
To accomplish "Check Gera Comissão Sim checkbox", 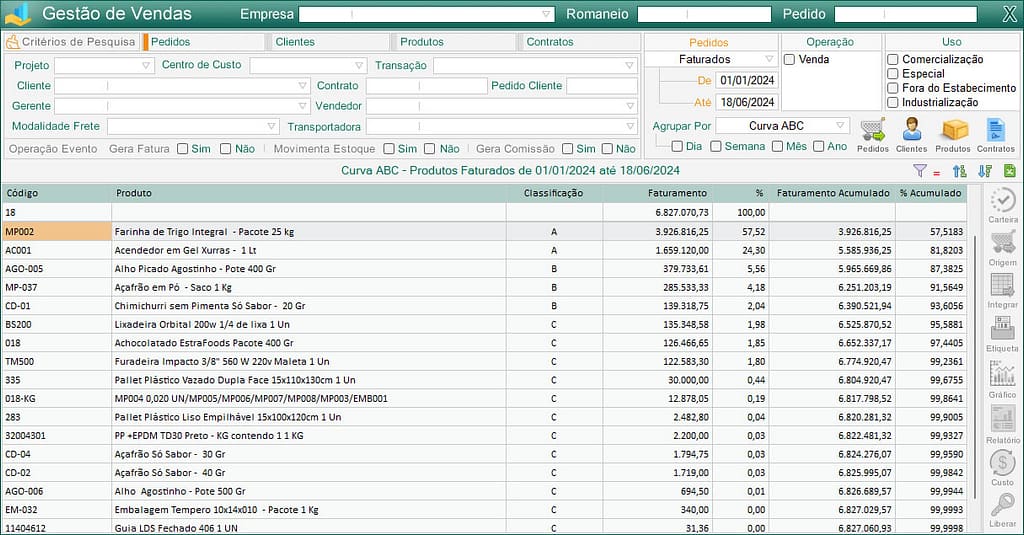I will point(568,149).
